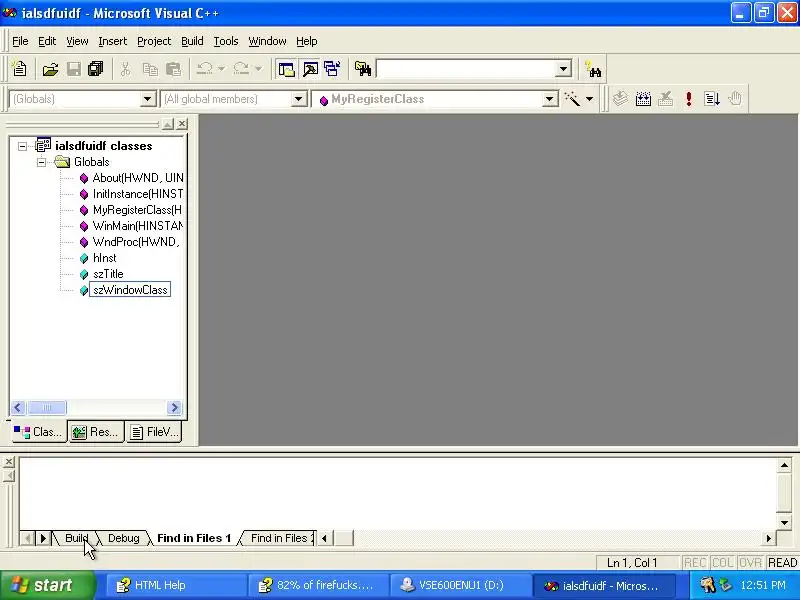
Task: Switch to HTML Help taskbar button
Action: [175, 586]
